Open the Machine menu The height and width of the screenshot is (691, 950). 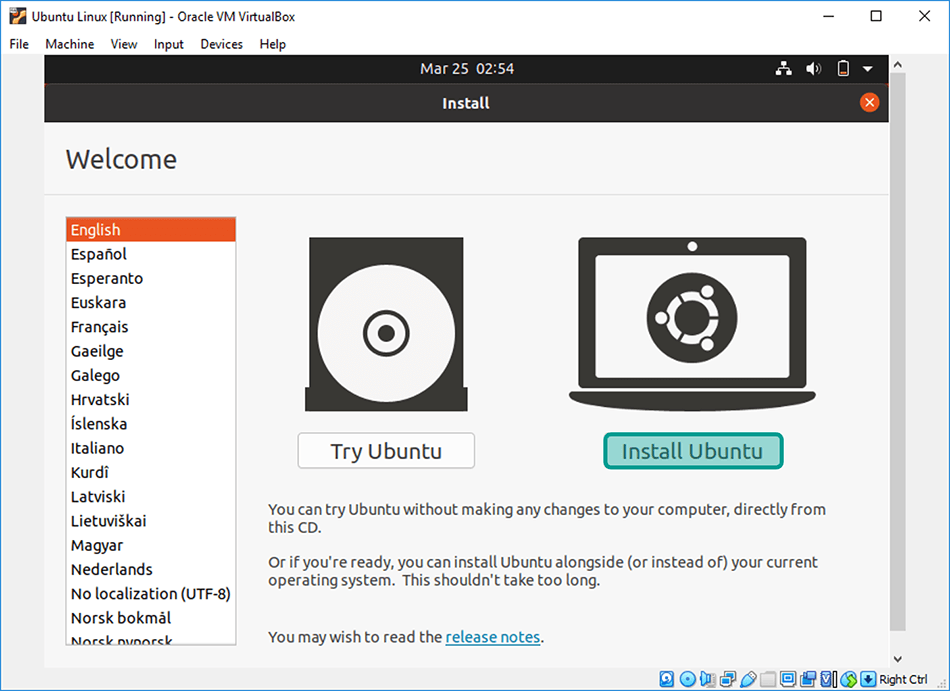[x=70, y=44]
